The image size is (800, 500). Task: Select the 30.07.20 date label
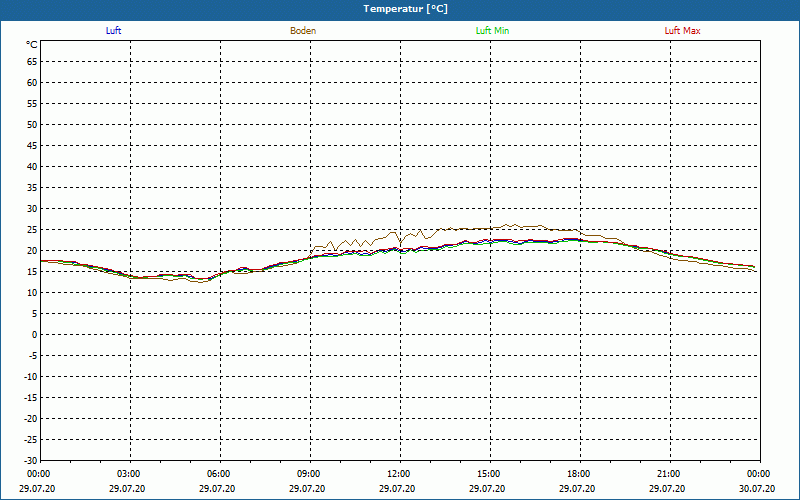point(756,489)
